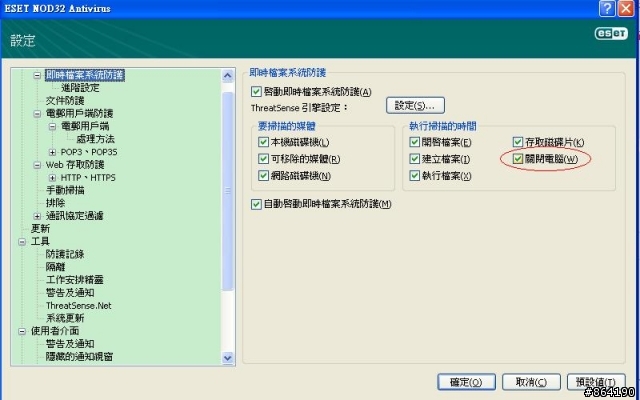Select 文件防護 in the tree
The width and height of the screenshot is (640, 400).
[65, 100]
